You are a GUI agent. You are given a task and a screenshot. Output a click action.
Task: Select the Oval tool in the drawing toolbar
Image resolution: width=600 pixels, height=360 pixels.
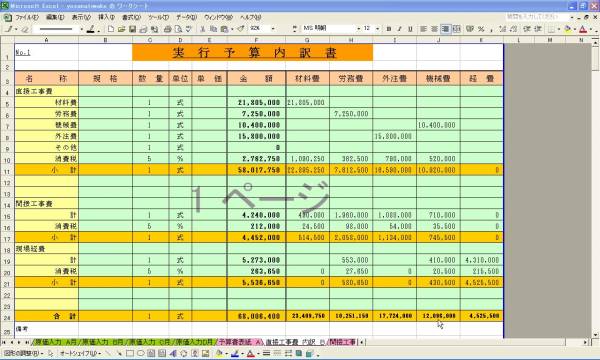140,353
